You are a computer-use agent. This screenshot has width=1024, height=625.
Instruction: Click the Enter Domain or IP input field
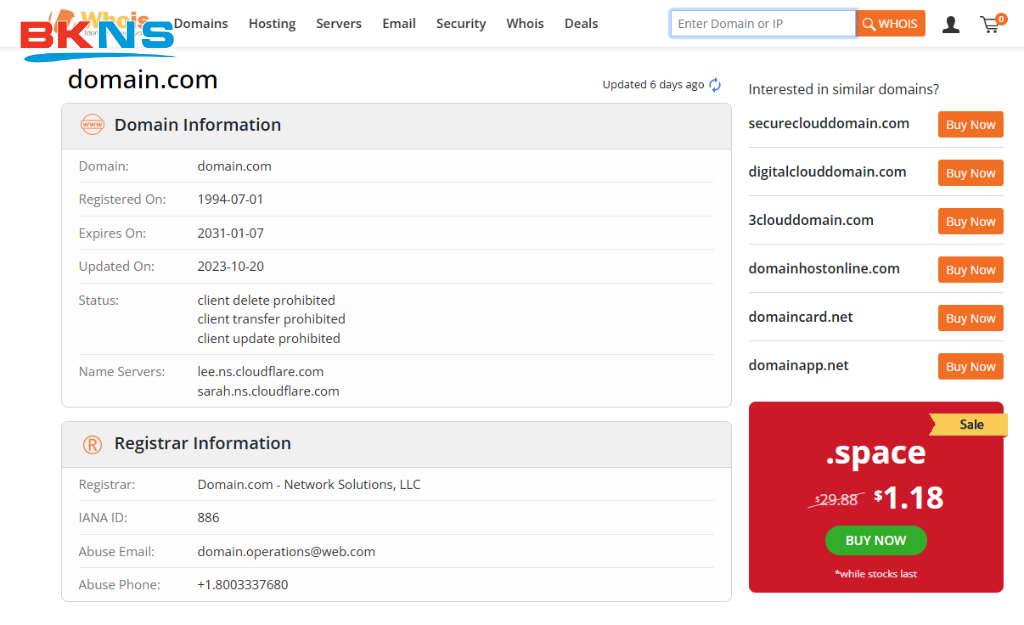[x=763, y=23]
